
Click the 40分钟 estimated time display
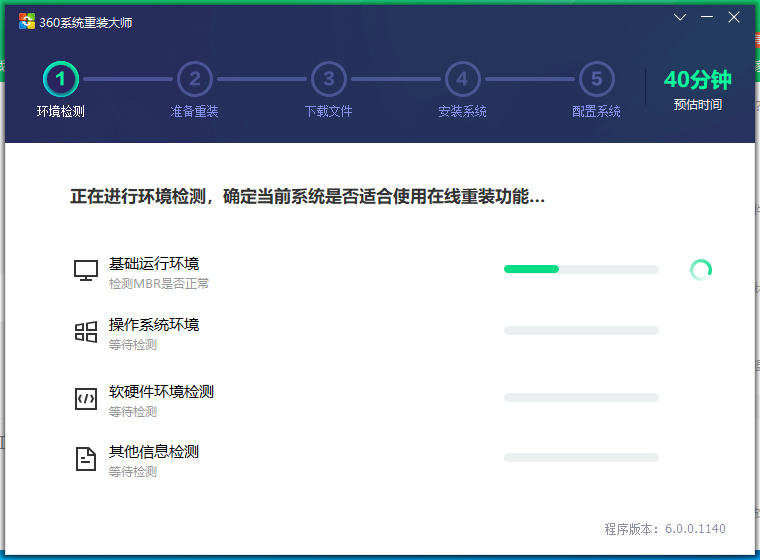pos(697,80)
